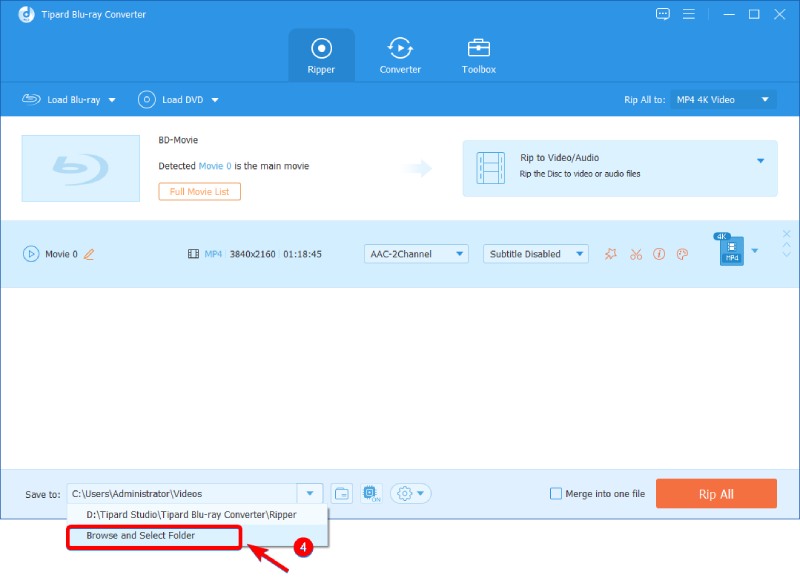Open the output folder icon

[x=342, y=494]
